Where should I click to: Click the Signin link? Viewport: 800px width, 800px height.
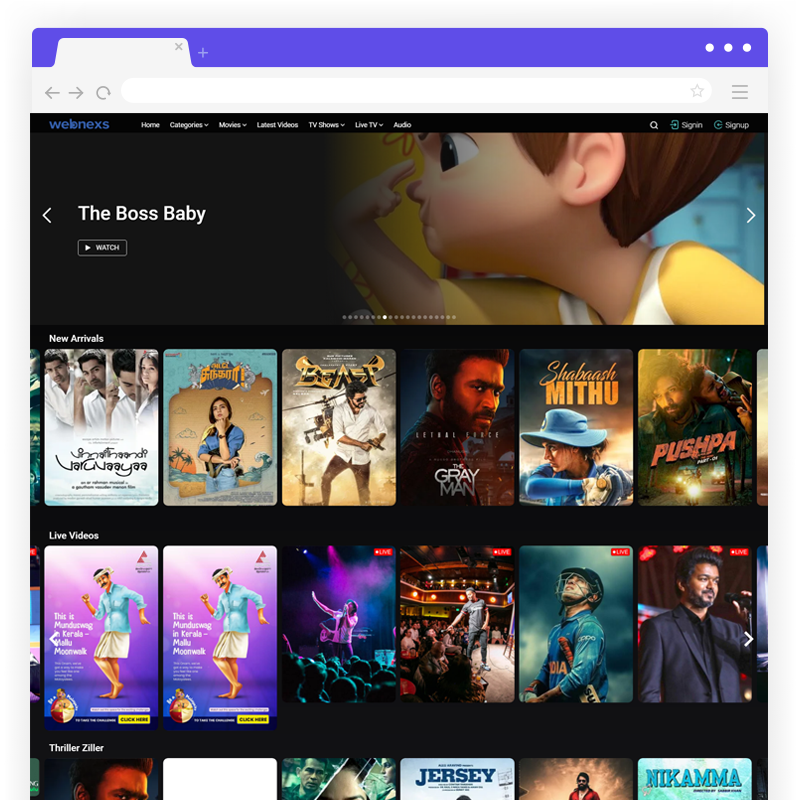(686, 125)
